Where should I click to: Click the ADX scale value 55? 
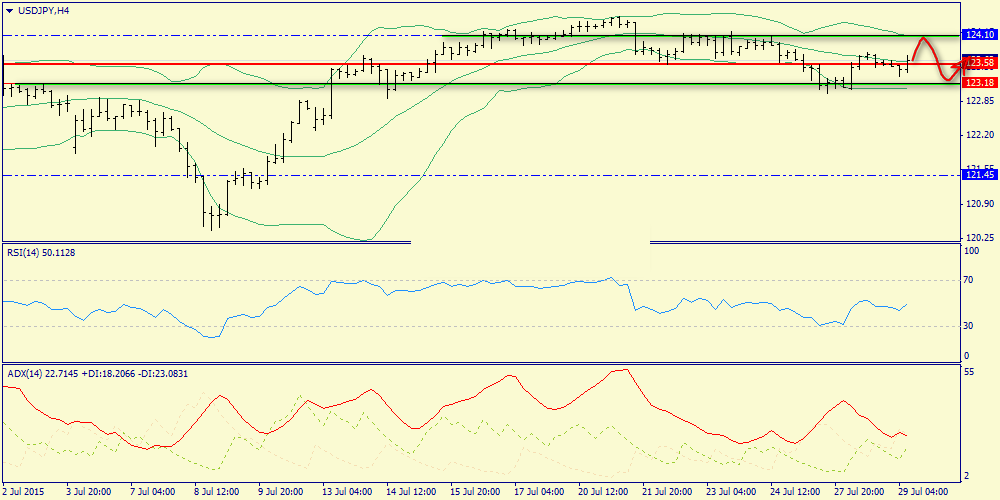click(968, 371)
